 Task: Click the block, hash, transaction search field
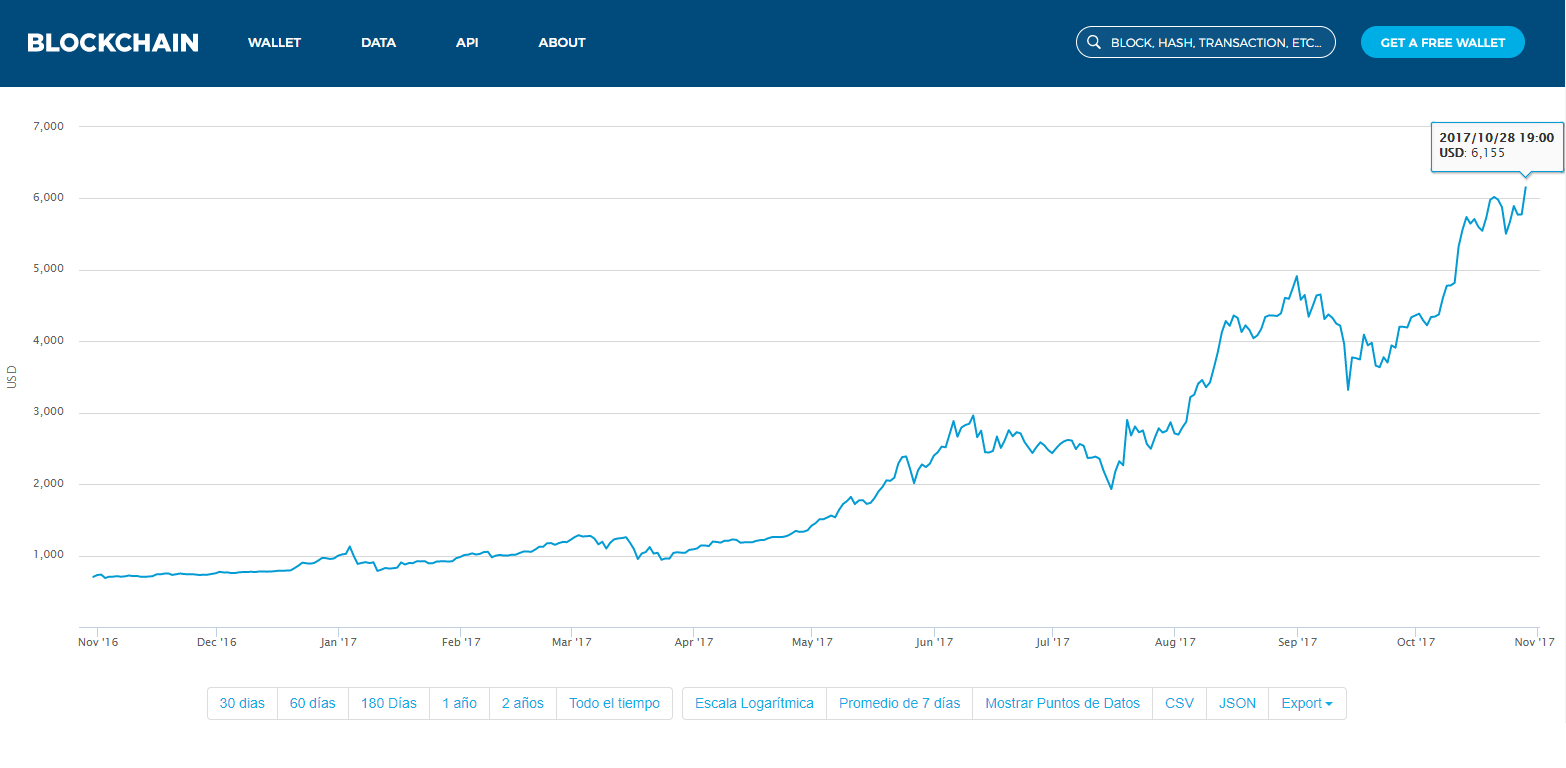(x=1220, y=43)
